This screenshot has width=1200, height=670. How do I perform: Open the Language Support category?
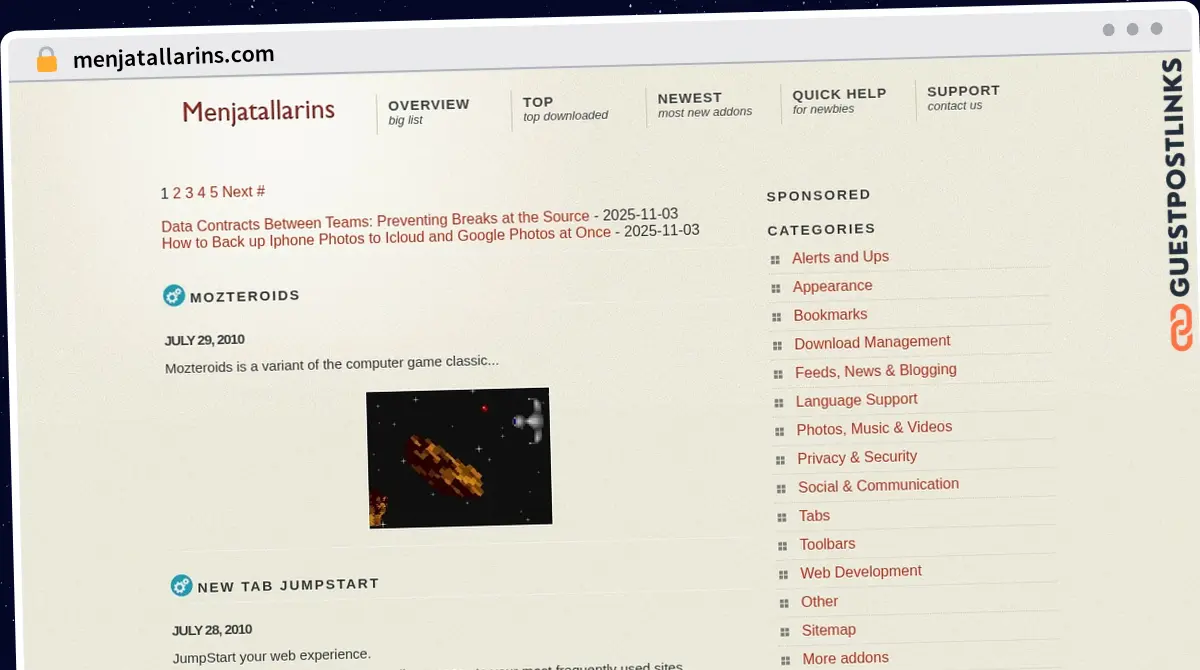856,400
